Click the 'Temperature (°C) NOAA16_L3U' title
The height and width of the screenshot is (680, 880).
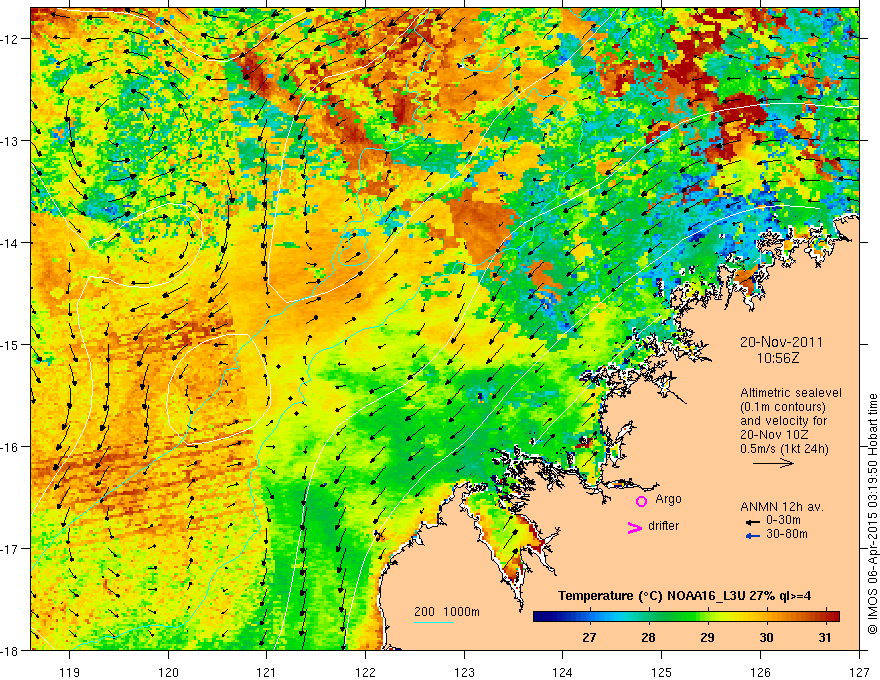tap(652, 596)
